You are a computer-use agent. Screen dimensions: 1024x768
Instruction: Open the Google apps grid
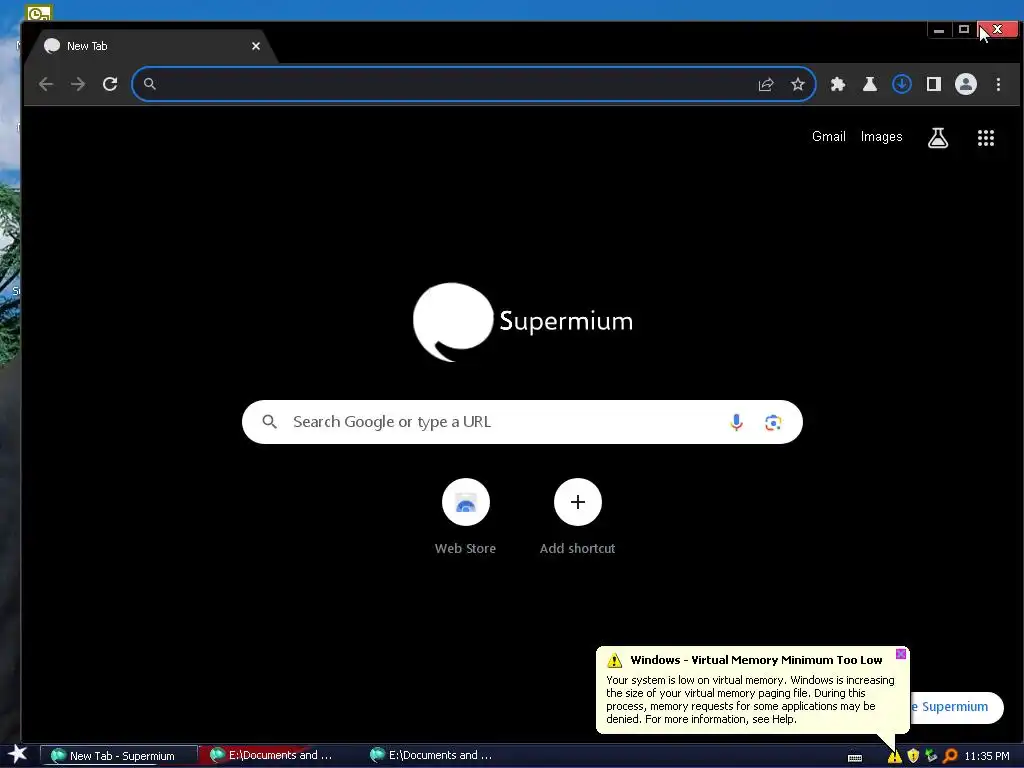coord(985,138)
